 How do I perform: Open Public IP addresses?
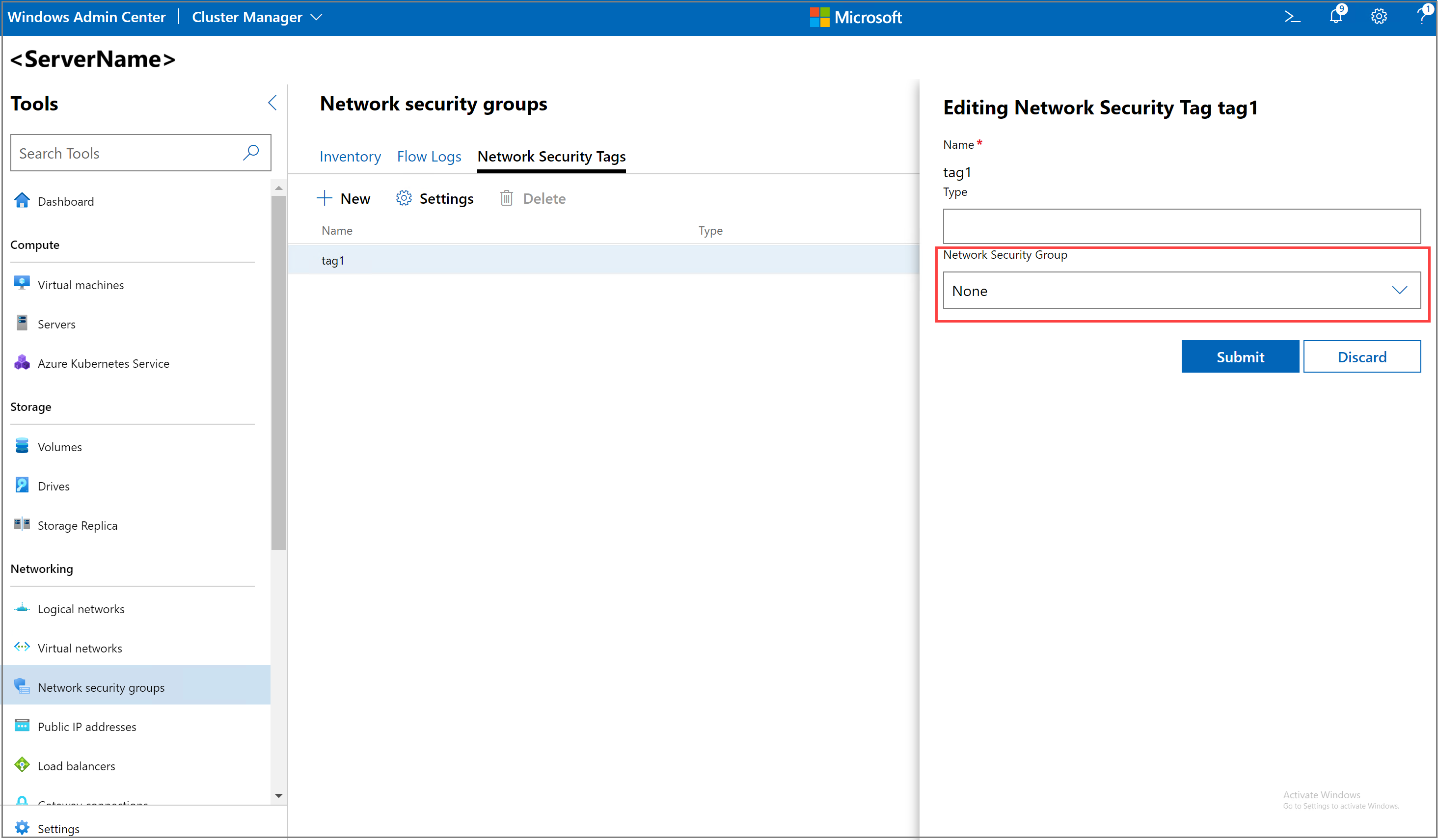point(87,727)
